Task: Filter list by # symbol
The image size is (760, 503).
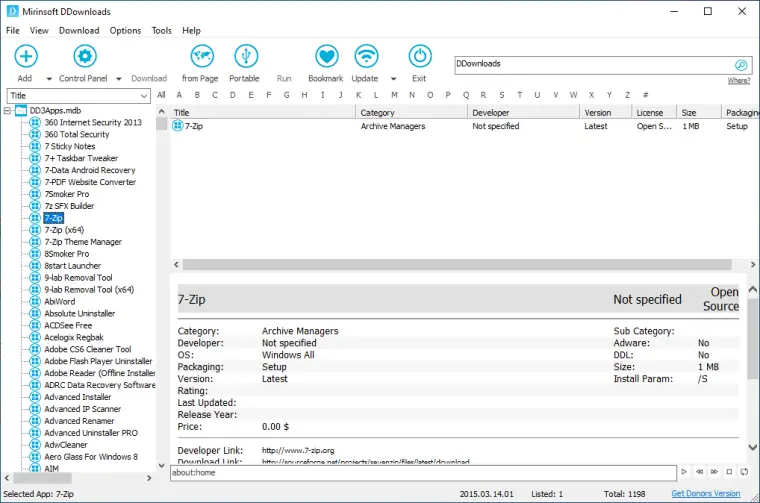Action: pos(646,95)
